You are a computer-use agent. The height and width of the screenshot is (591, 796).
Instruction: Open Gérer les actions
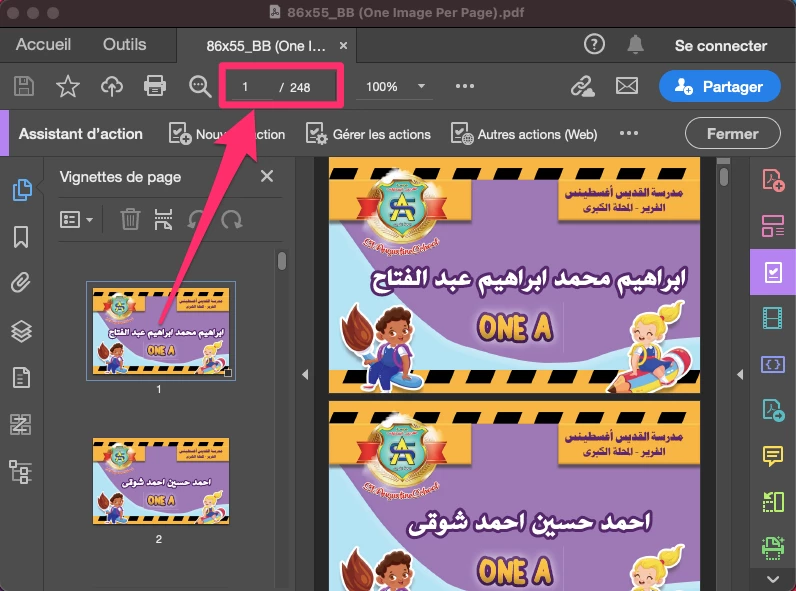(x=368, y=134)
